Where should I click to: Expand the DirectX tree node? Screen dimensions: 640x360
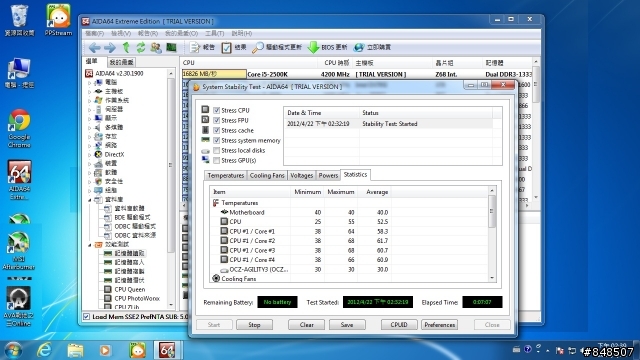click(90, 154)
